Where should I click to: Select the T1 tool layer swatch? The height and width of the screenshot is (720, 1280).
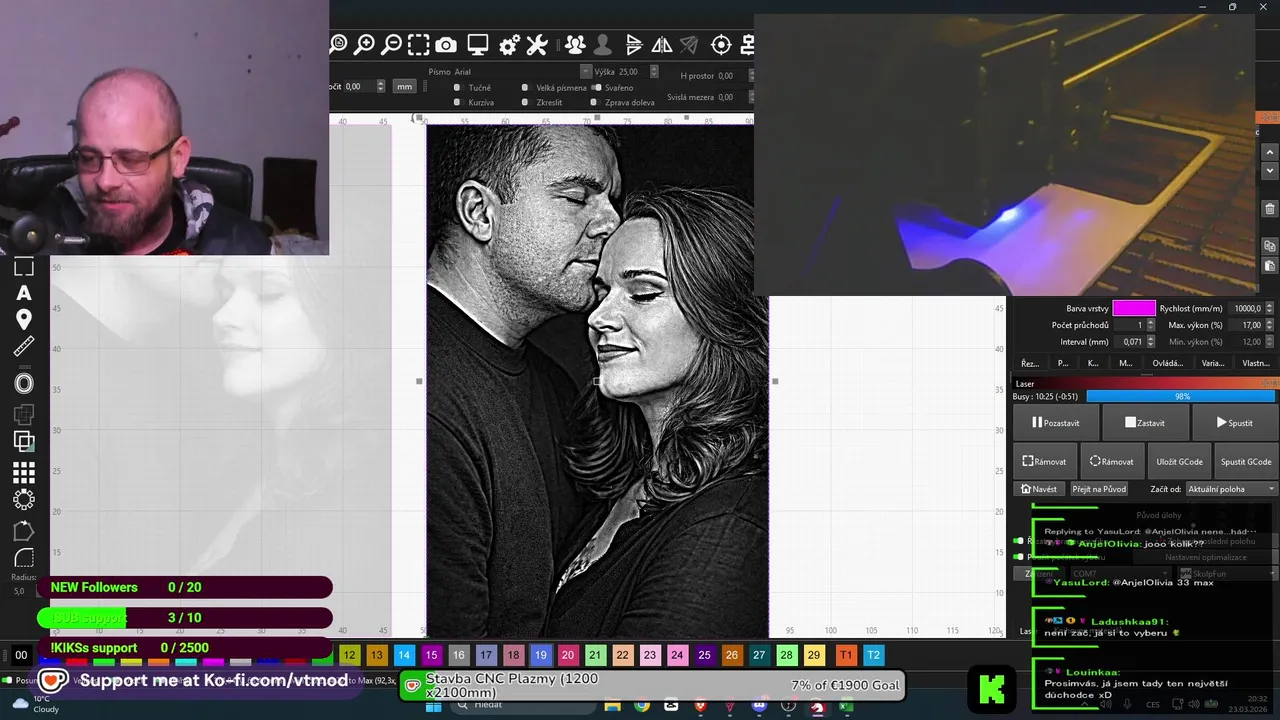[x=846, y=655]
